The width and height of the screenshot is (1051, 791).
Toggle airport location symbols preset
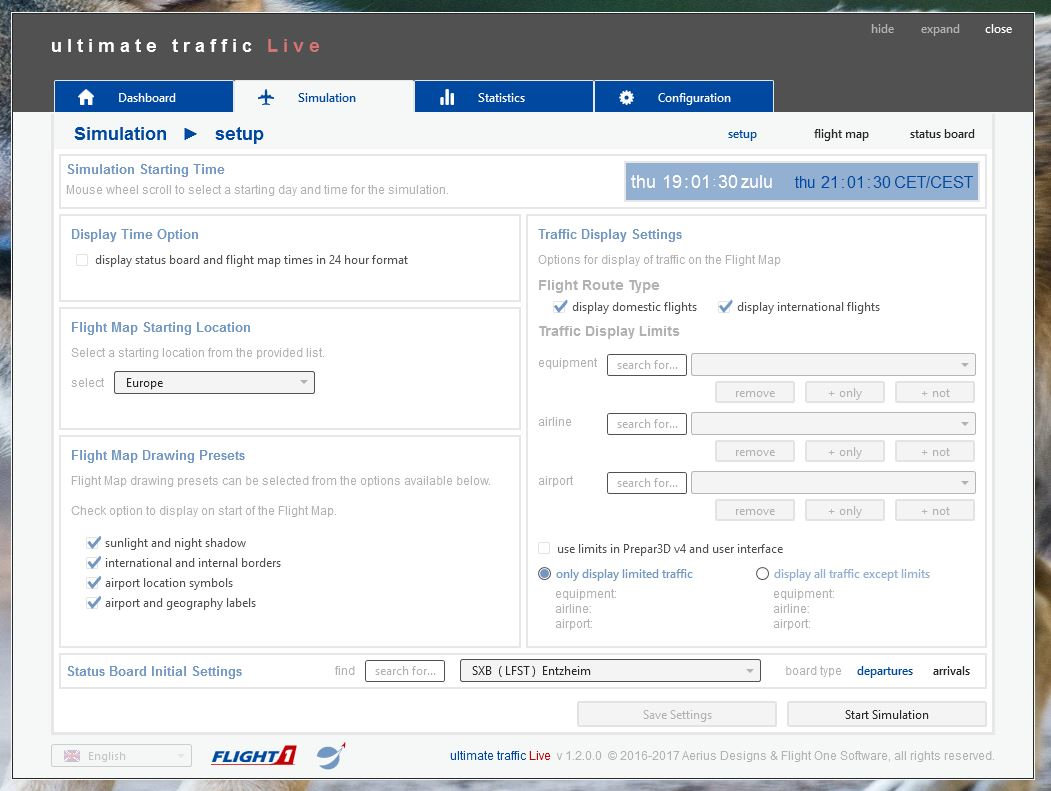[x=94, y=583]
